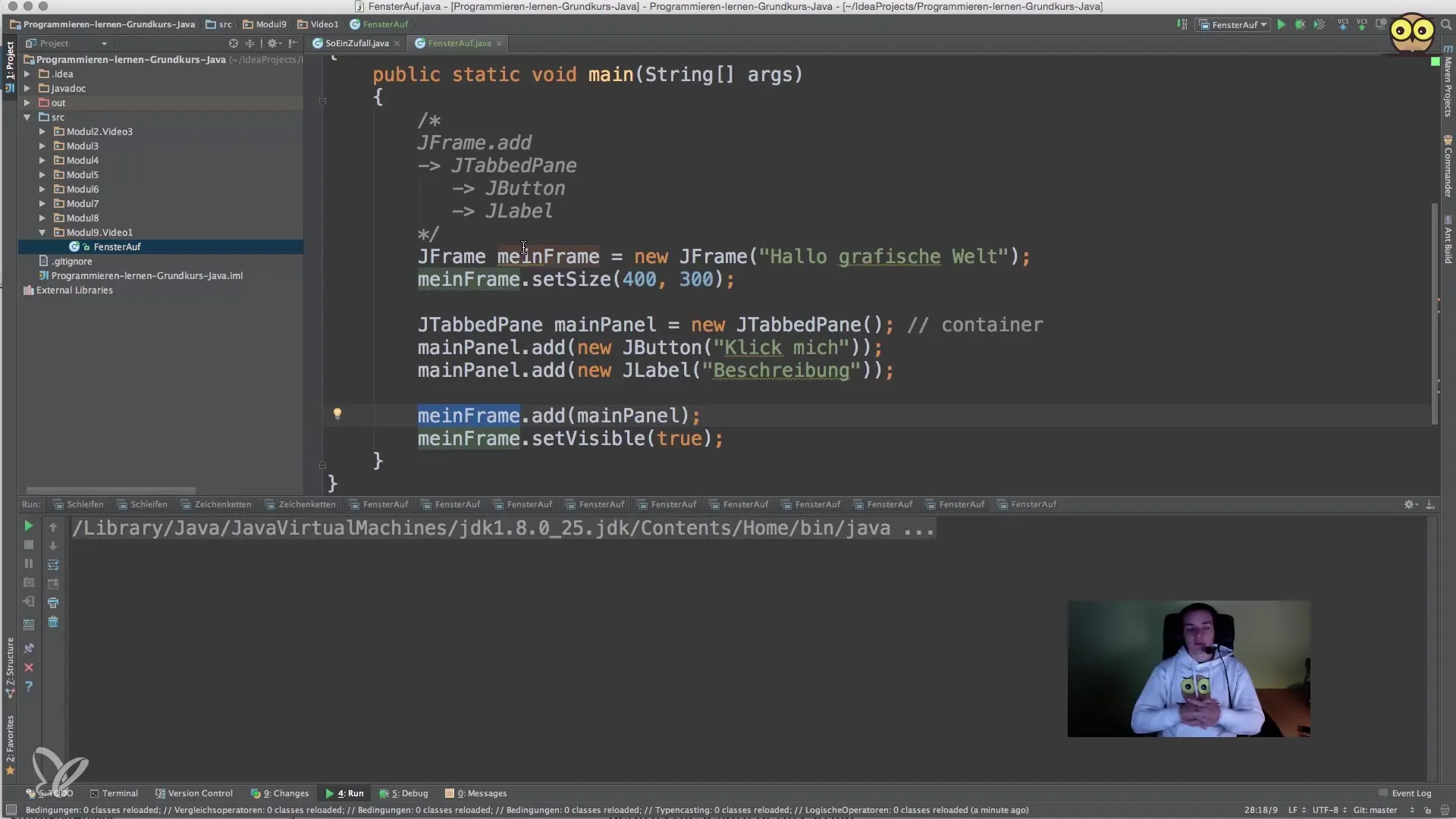
Task: Commit changes via VCS up arrow
Action: click(x=1362, y=24)
